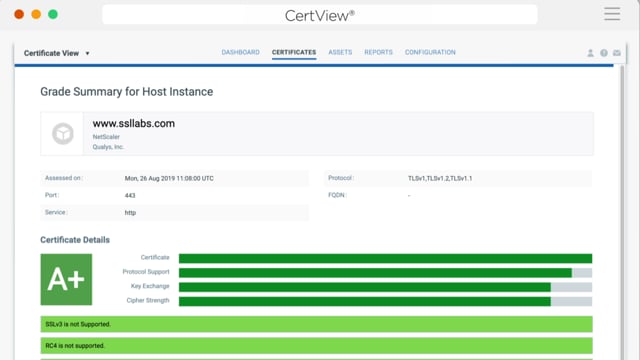The height and width of the screenshot is (360, 640).
Task: Click the Protocol Support score bar
Action: pos(385,273)
